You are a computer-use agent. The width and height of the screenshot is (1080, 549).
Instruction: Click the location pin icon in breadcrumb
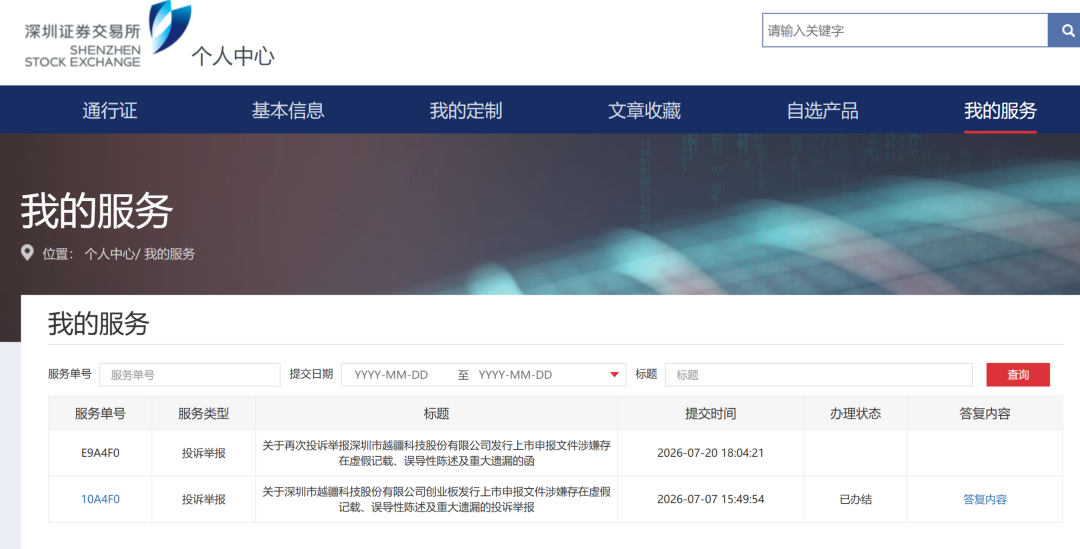click(28, 253)
